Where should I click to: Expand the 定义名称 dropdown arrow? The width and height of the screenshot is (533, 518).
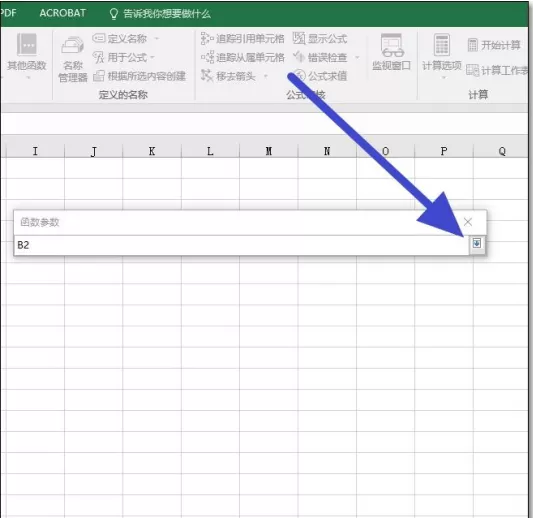(x=157, y=38)
